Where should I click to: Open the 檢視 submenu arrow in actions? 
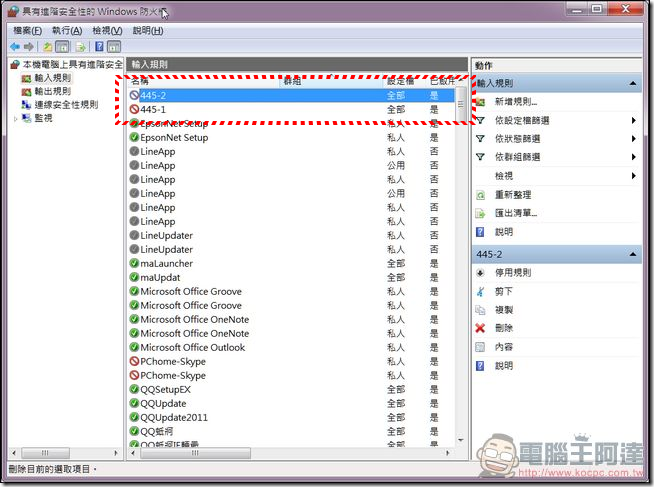tap(634, 176)
